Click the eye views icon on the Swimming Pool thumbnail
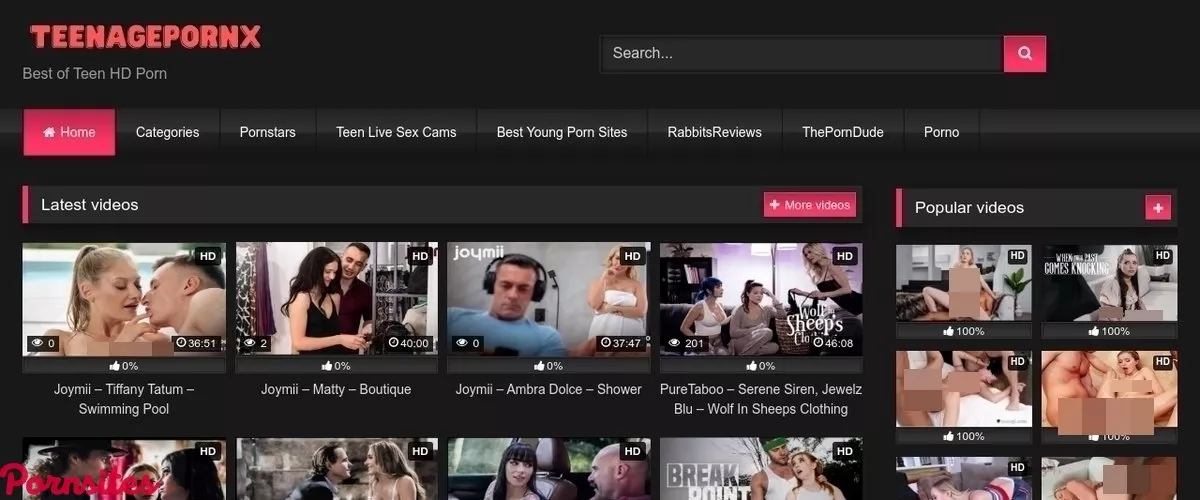The width and height of the screenshot is (1200, 500). [x=37, y=343]
